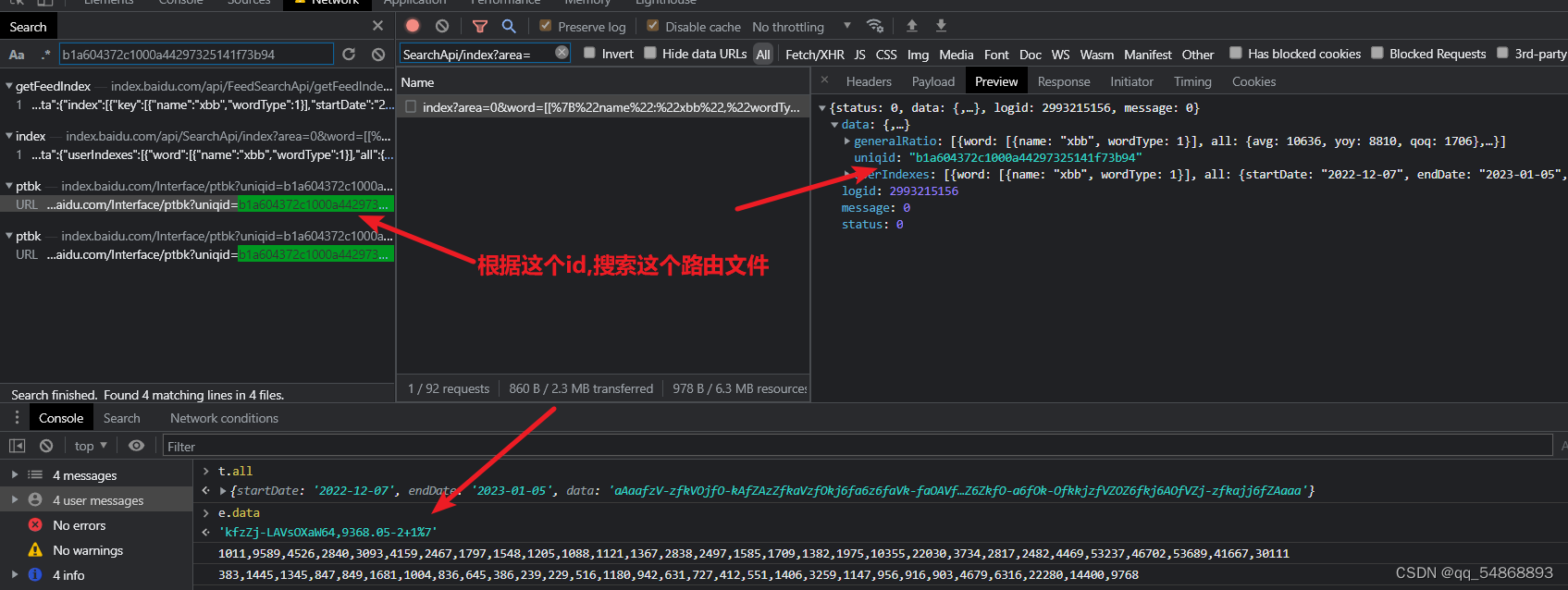The height and width of the screenshot is (590, 1568).
Task: Refresh the search results
Action: 349,55
